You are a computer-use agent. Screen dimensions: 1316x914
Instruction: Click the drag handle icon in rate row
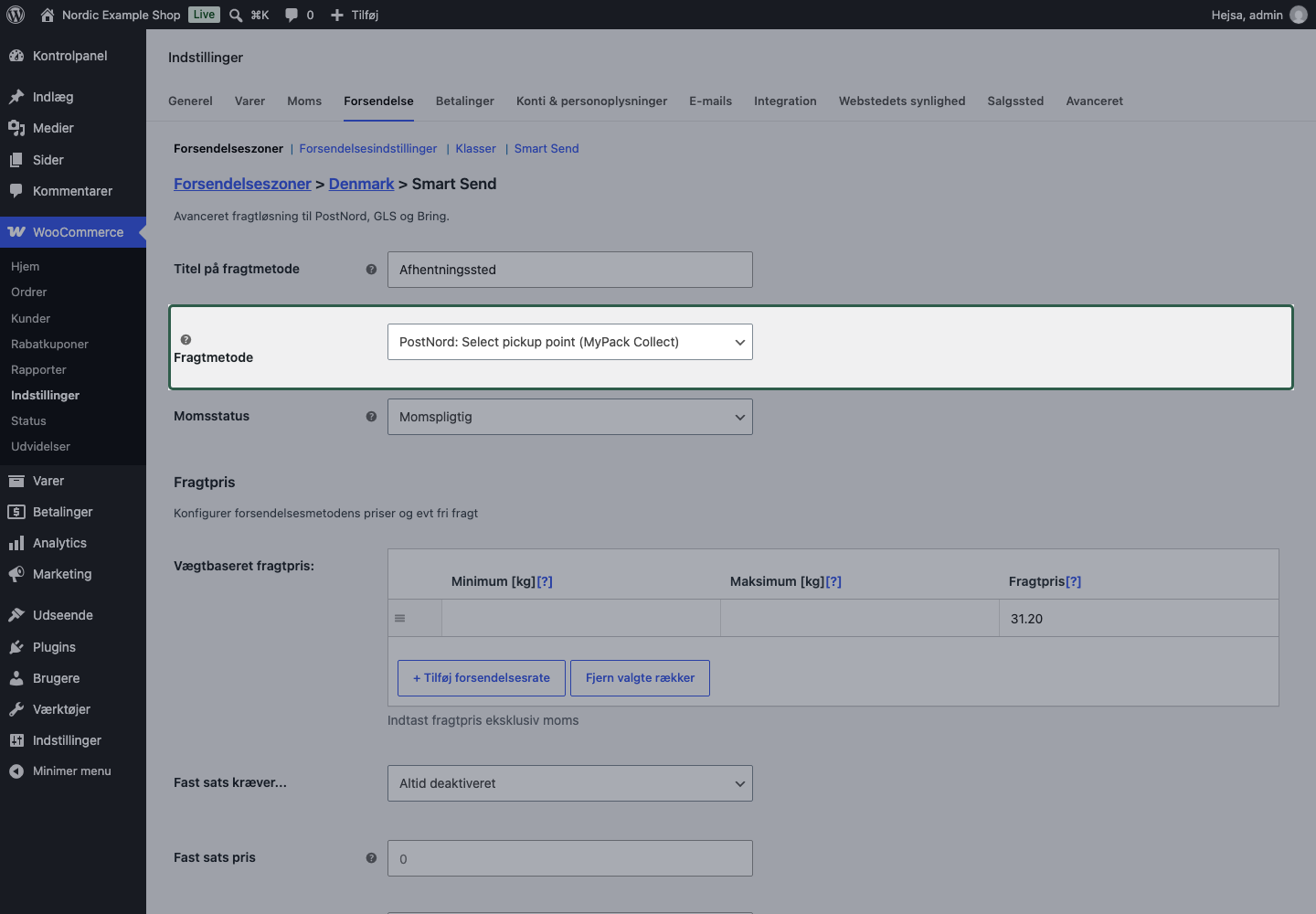pyautogui.click(x=399, y=619)
